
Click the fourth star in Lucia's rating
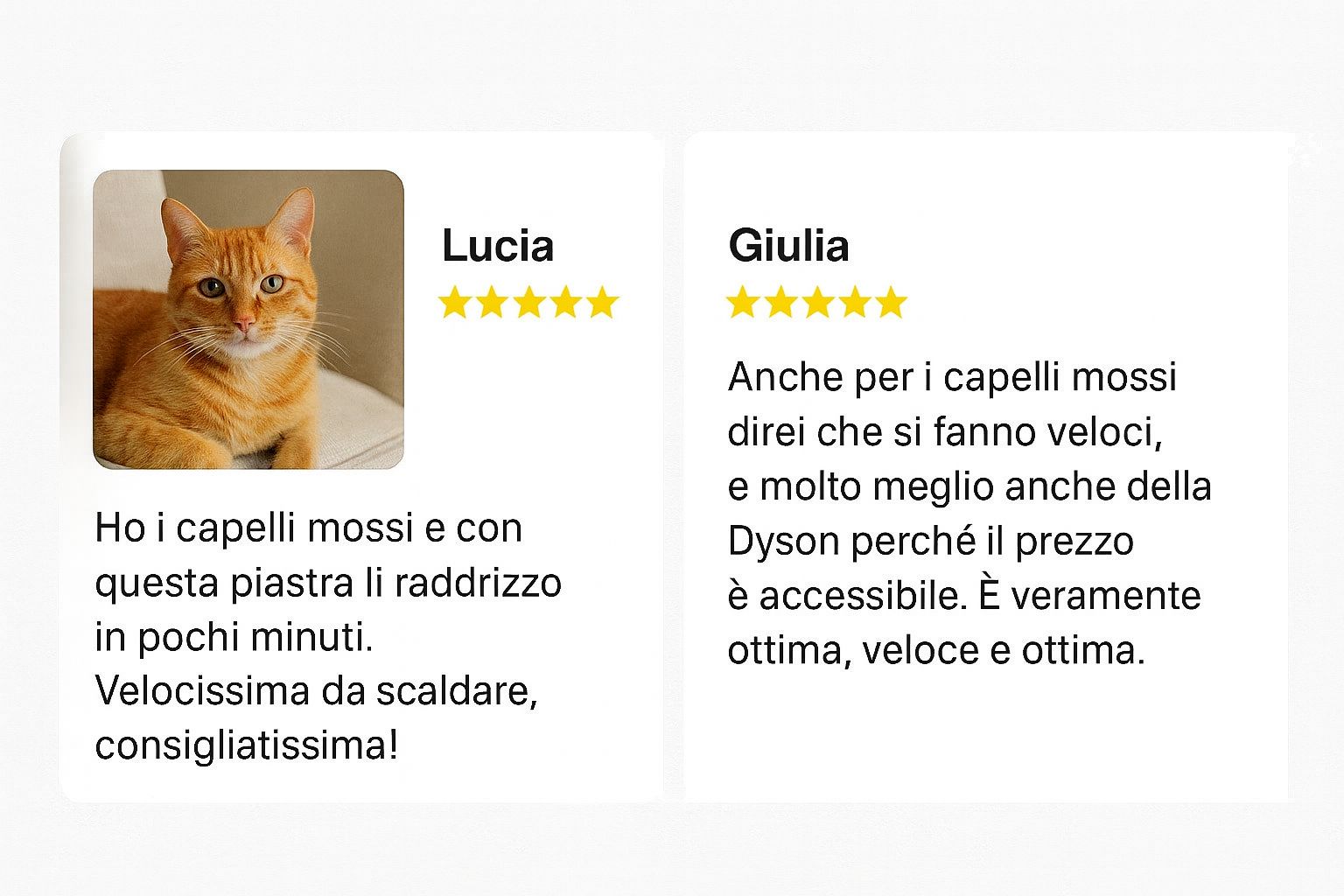[x=565, y=303]
